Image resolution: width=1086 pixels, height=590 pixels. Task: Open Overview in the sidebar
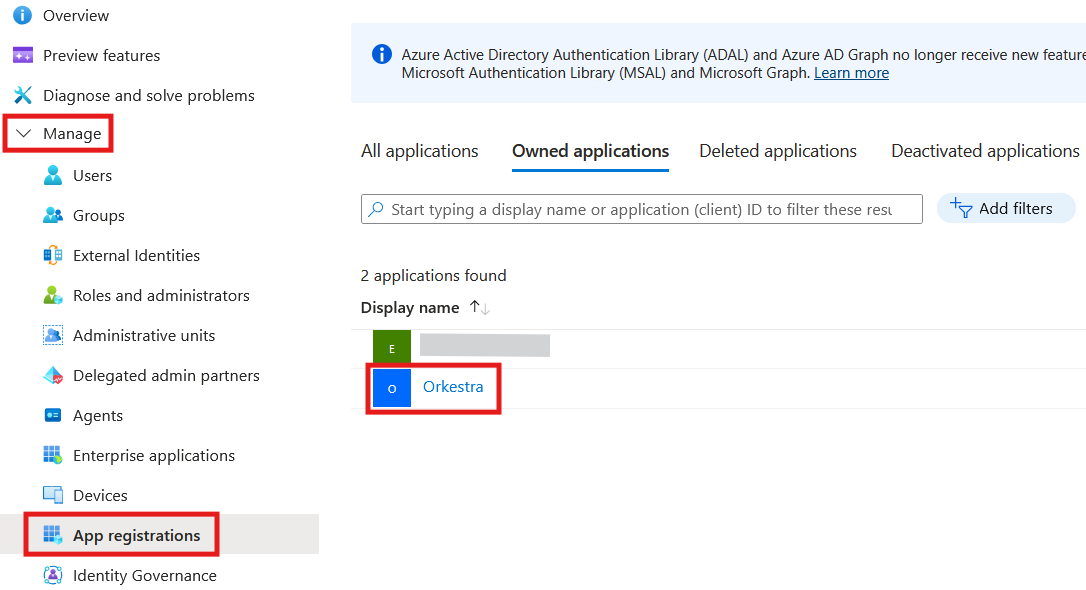[75, 15]
